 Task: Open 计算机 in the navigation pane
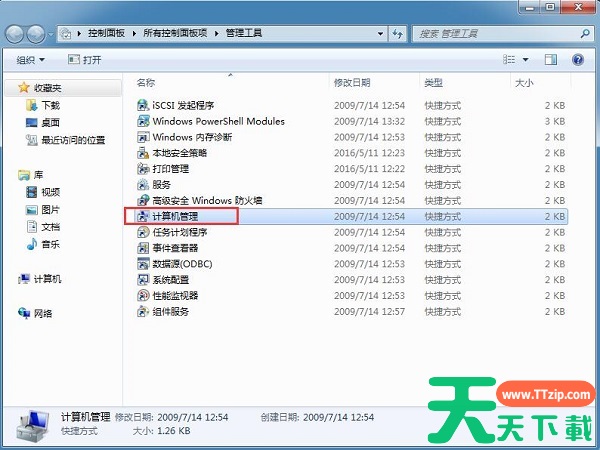click(47, 279)
